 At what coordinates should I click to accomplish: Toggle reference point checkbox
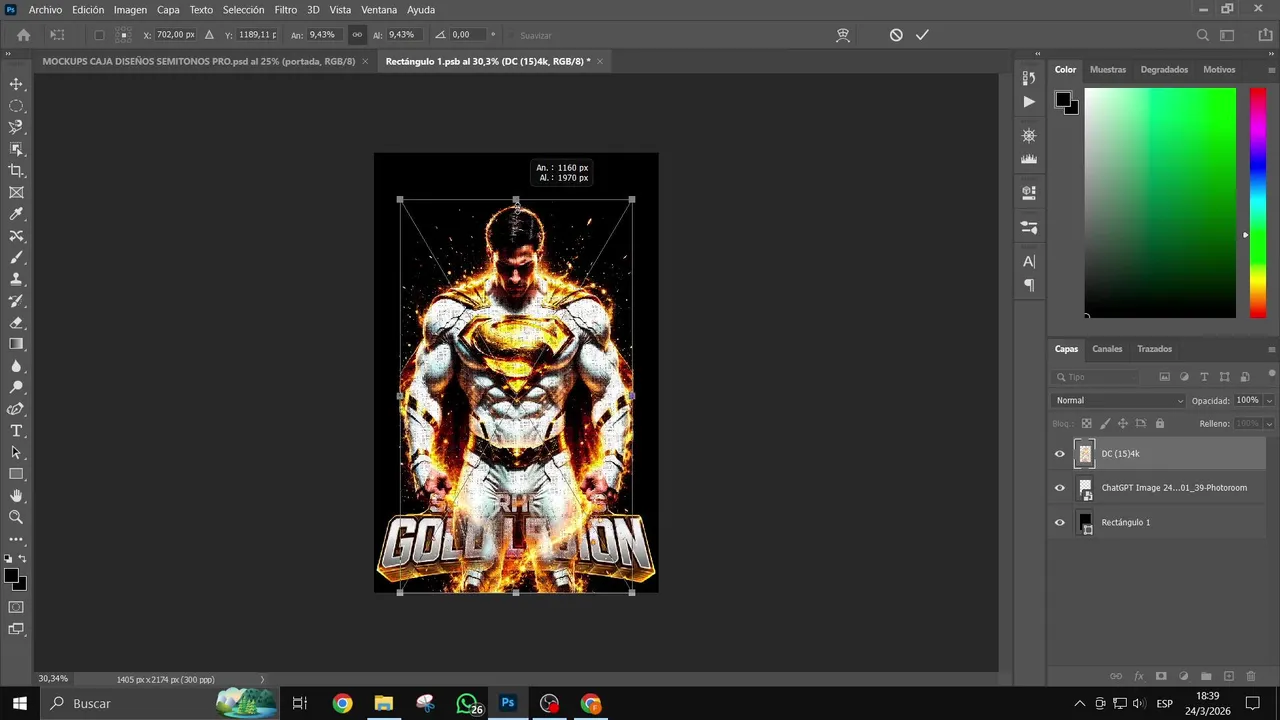pyautogui.click(x=99, y=35)
